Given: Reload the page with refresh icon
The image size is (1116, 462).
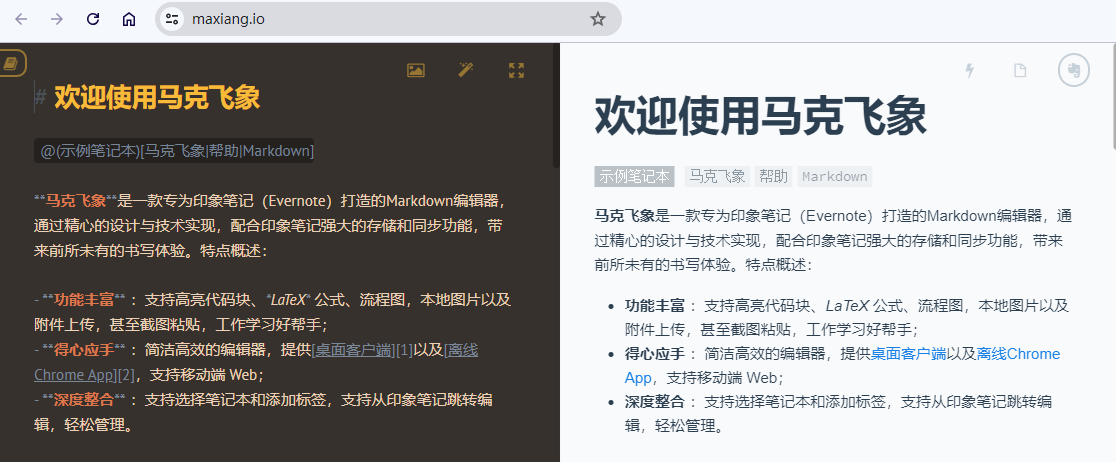Looking at the screenshot, I should click(93, 19).
